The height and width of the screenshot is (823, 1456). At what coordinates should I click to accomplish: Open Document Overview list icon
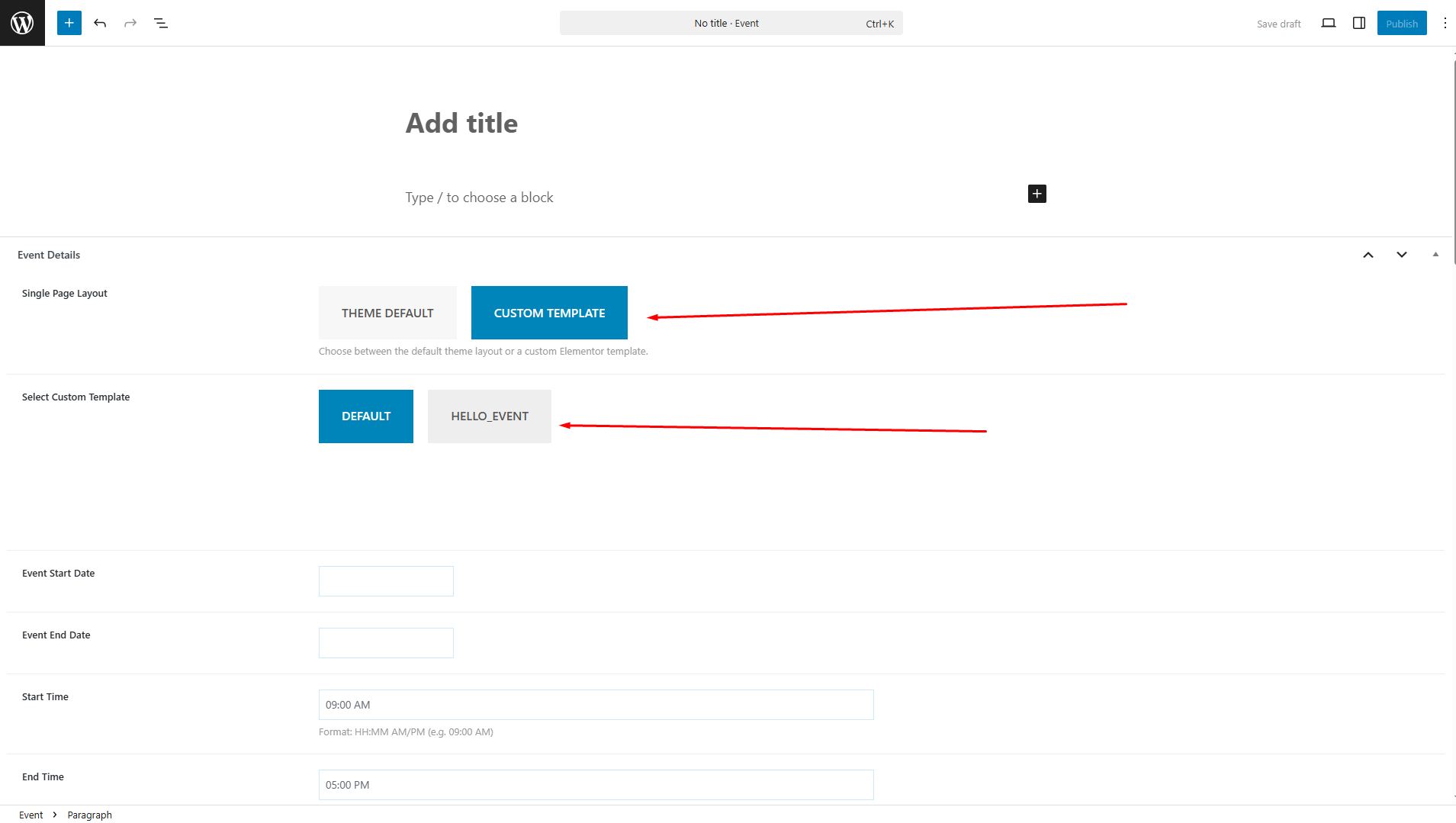coord(161,23)
